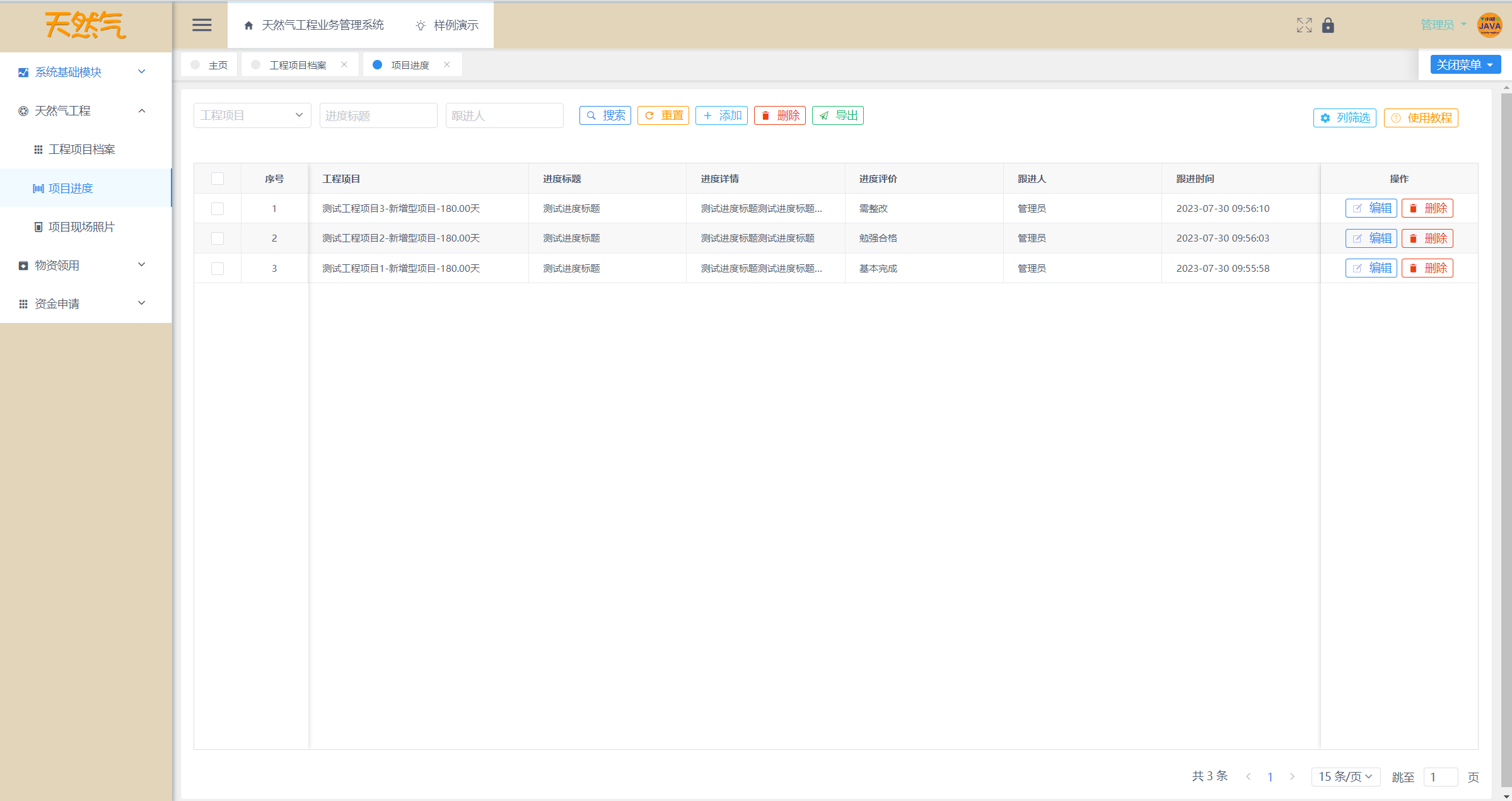The width and height of the screenshot is (1512, 801).
Task: Close the 项目进度 tab
Action: 447,65
